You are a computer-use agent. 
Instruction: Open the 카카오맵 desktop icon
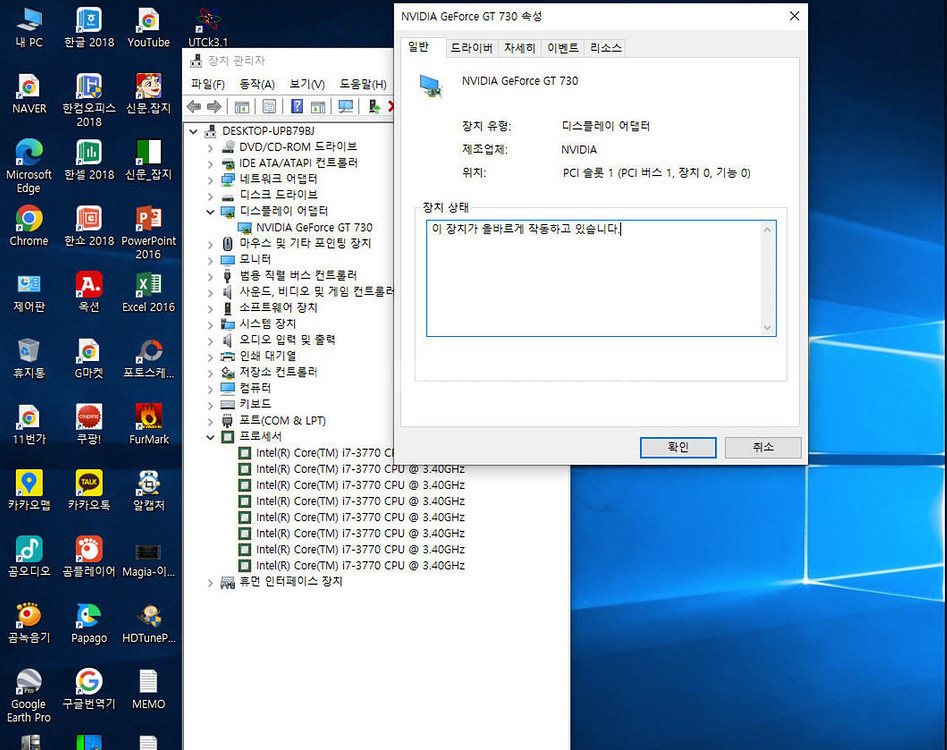click(x=29, y=490)
